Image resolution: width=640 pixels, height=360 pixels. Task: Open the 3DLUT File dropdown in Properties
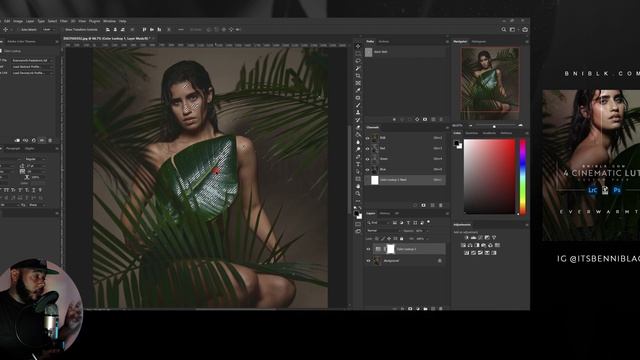[x=32, y=60]
